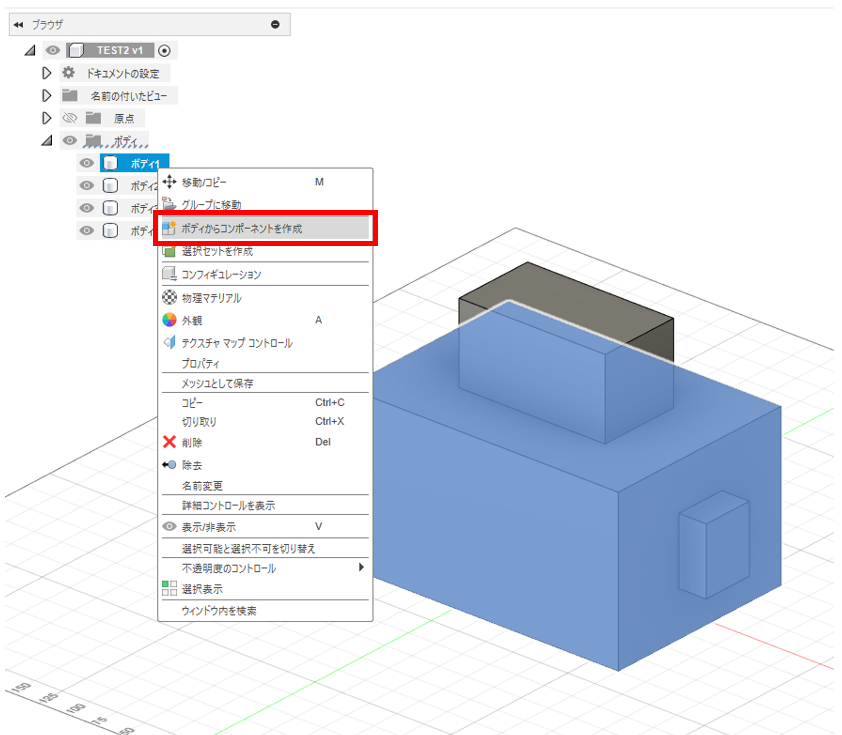Select ボディからコンポーネントを作成 menu entry
This screenshot has width=842, height=735.
(265, 228)
